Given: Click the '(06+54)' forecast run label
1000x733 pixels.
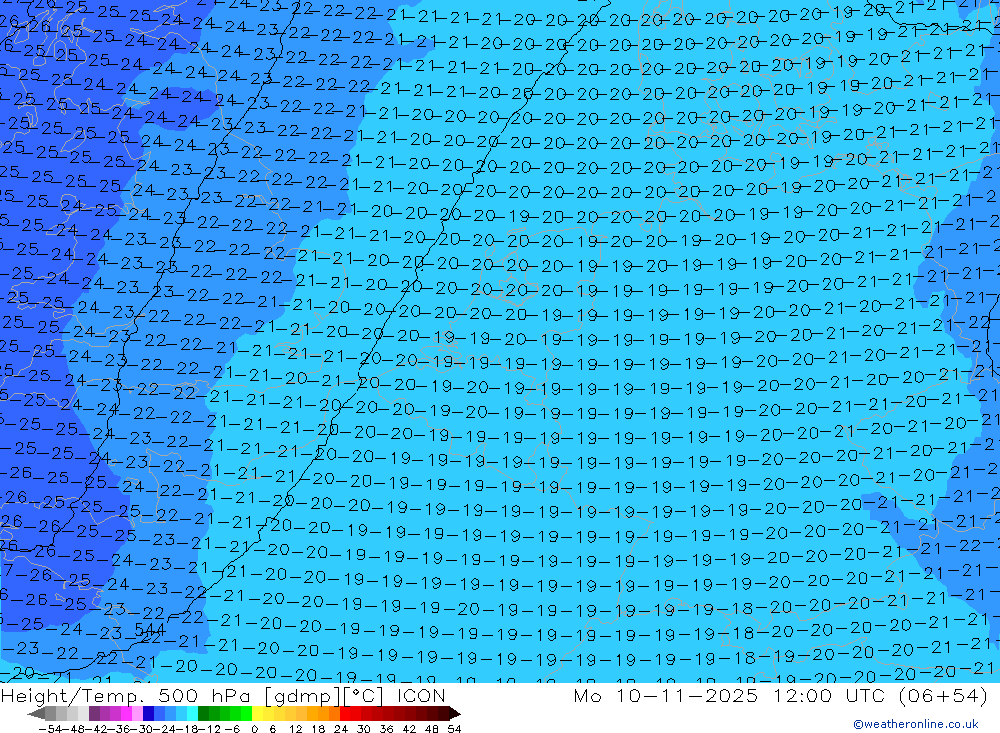Looking at the screenshot, I should click(943, 695).
